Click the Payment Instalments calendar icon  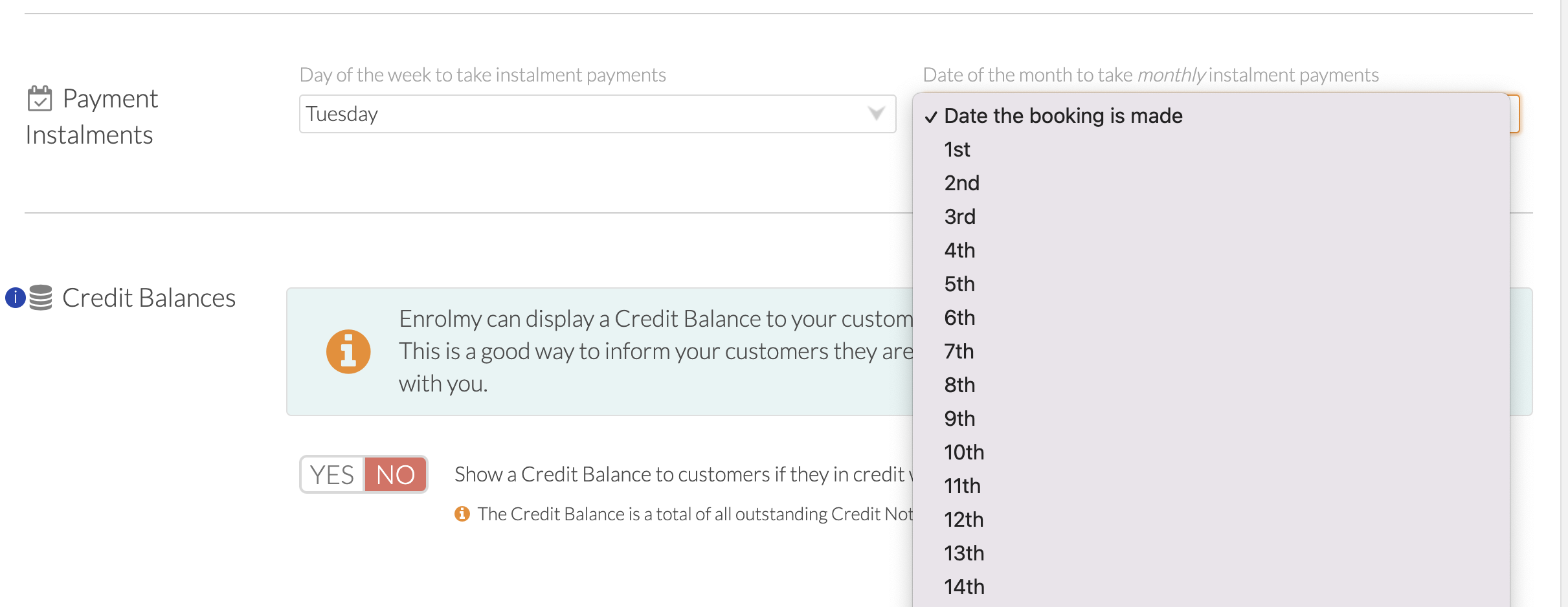pos(39,98)
